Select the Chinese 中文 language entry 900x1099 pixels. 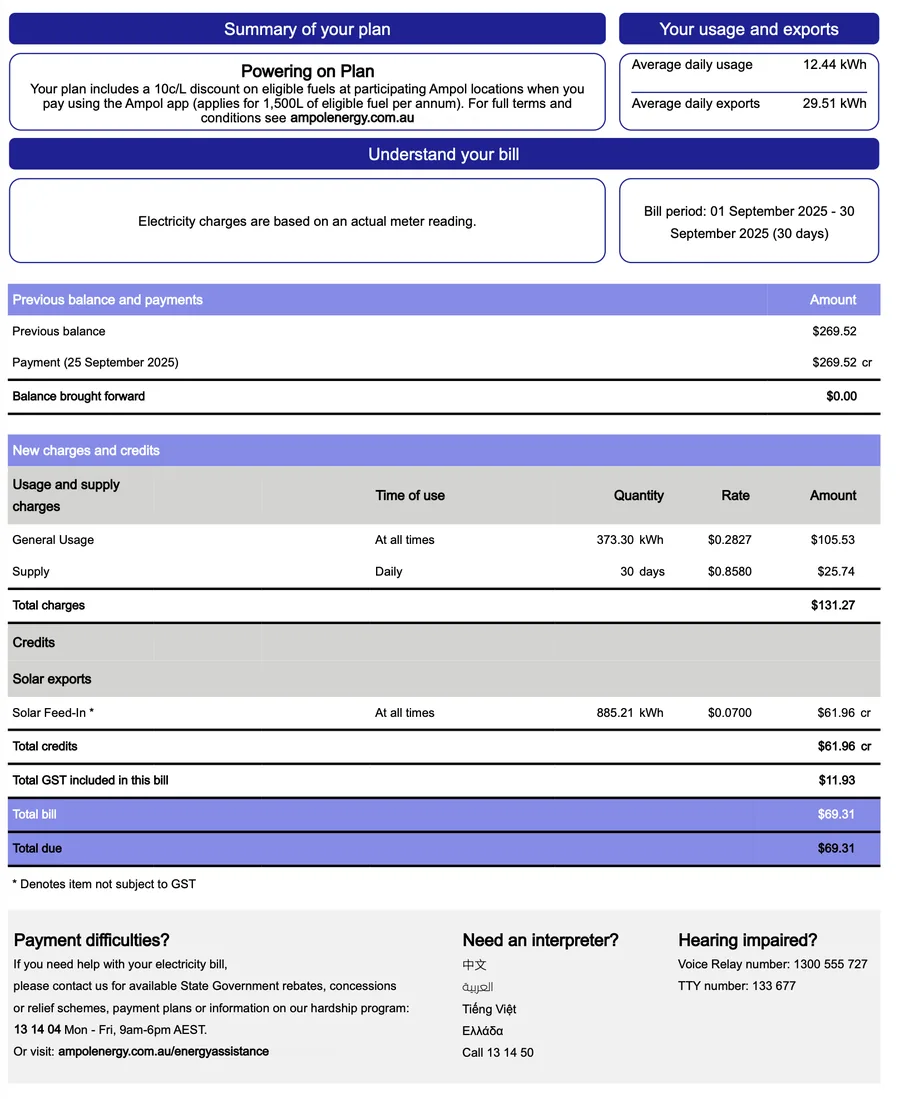pos(475,965)
